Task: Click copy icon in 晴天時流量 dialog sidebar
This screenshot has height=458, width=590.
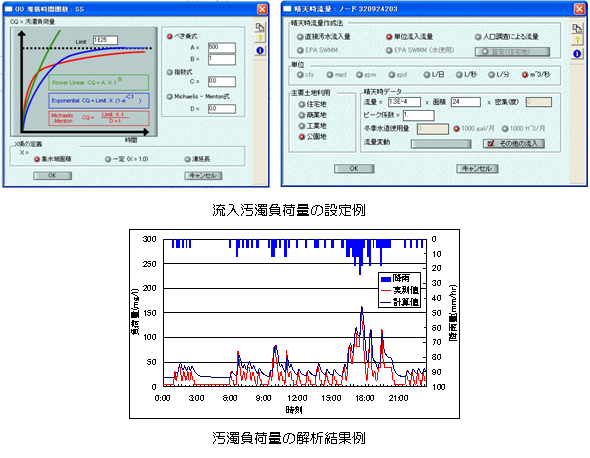Action: (x=577, y=28)
